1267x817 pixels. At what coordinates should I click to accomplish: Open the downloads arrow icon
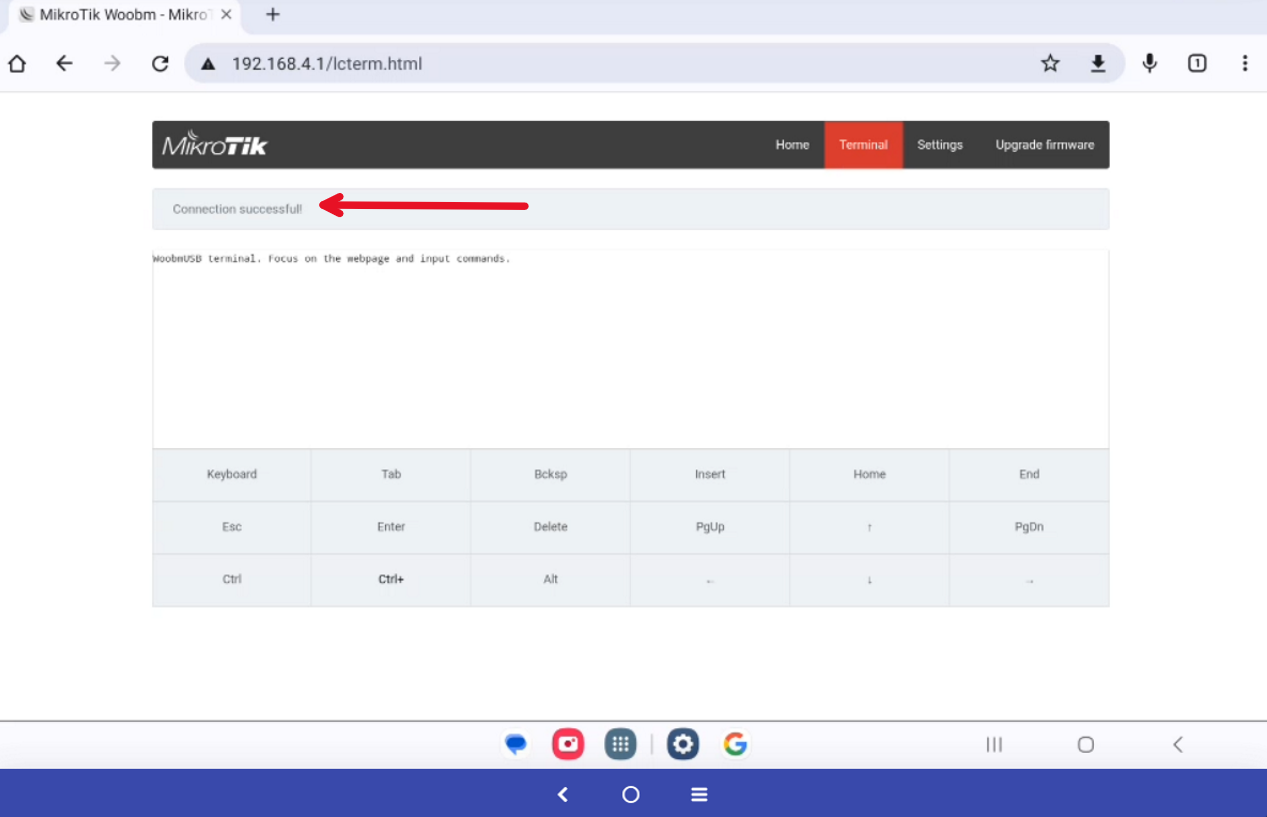click(x=1098, y=64)
